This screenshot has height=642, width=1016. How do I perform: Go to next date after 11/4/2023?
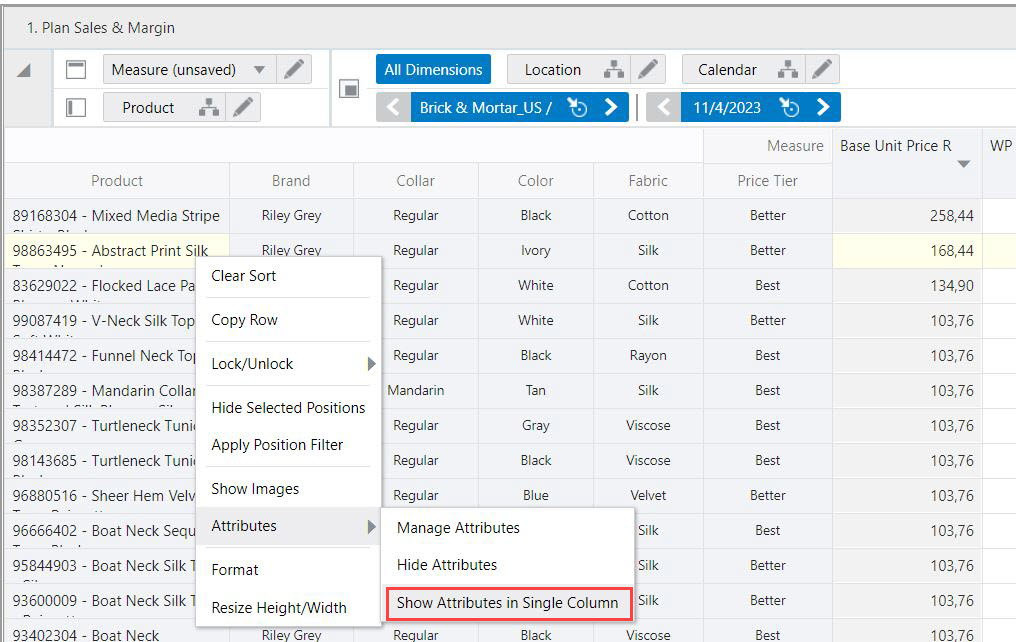pyautogui.click(x=823, y=107)
